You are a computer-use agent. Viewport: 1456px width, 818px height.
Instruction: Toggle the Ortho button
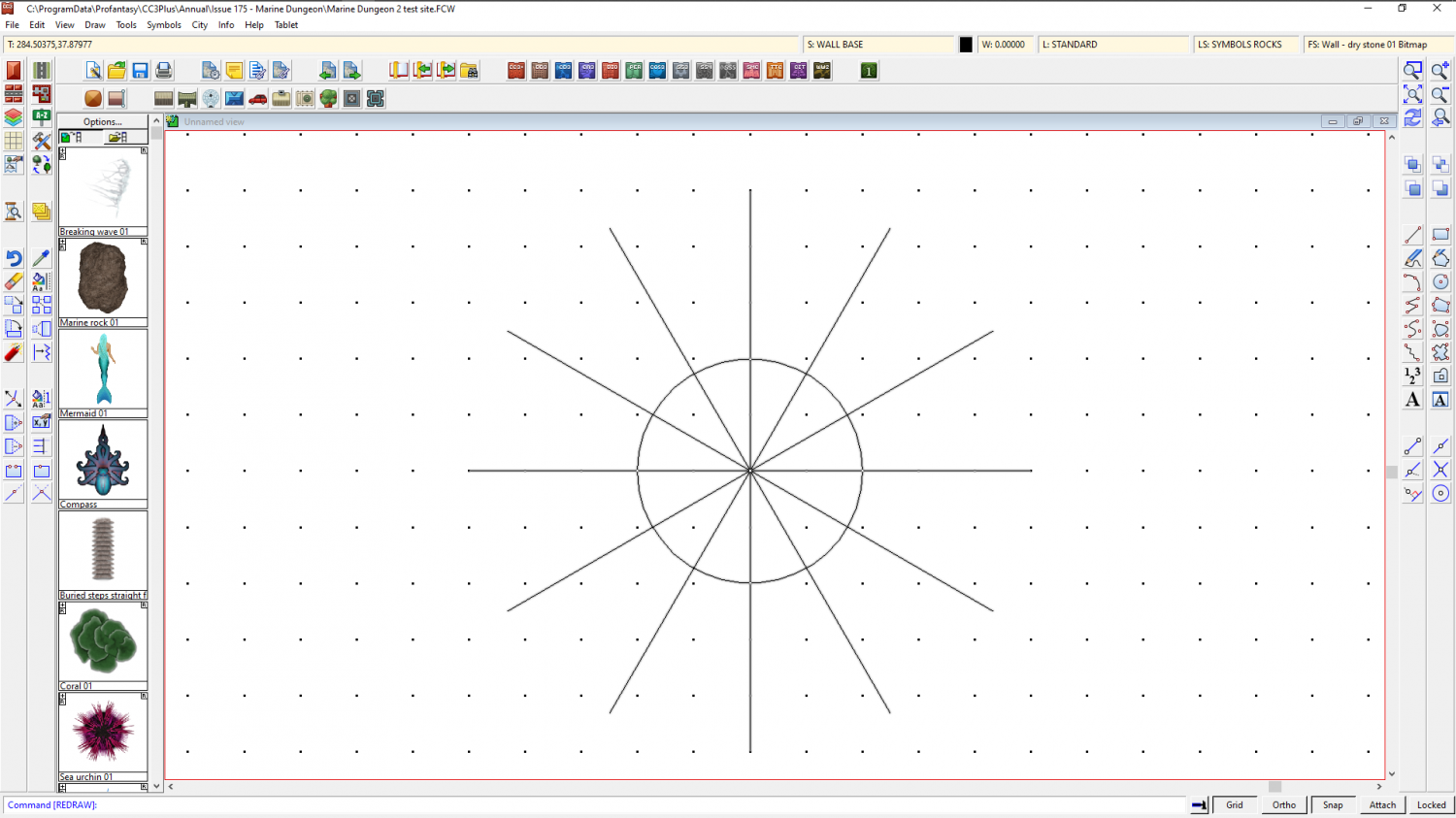[x=1284, y=804]
